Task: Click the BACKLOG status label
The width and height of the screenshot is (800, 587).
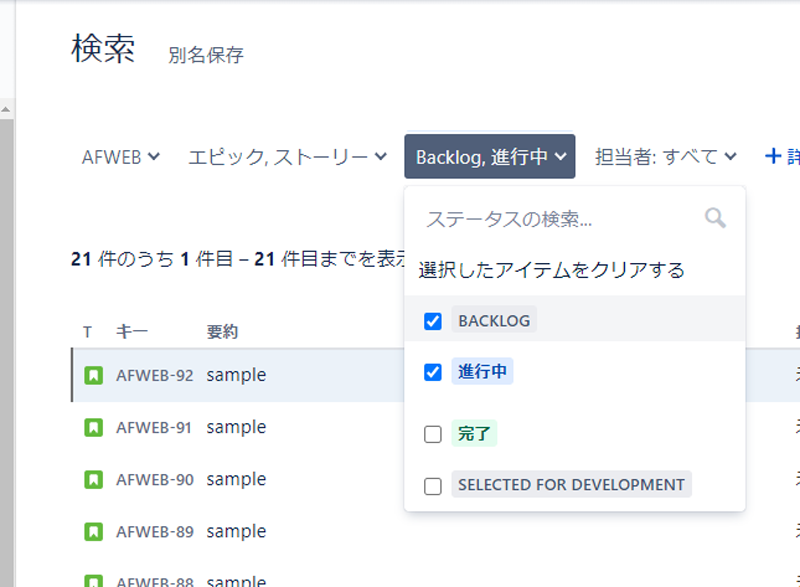Action: [x=494, y=320]
